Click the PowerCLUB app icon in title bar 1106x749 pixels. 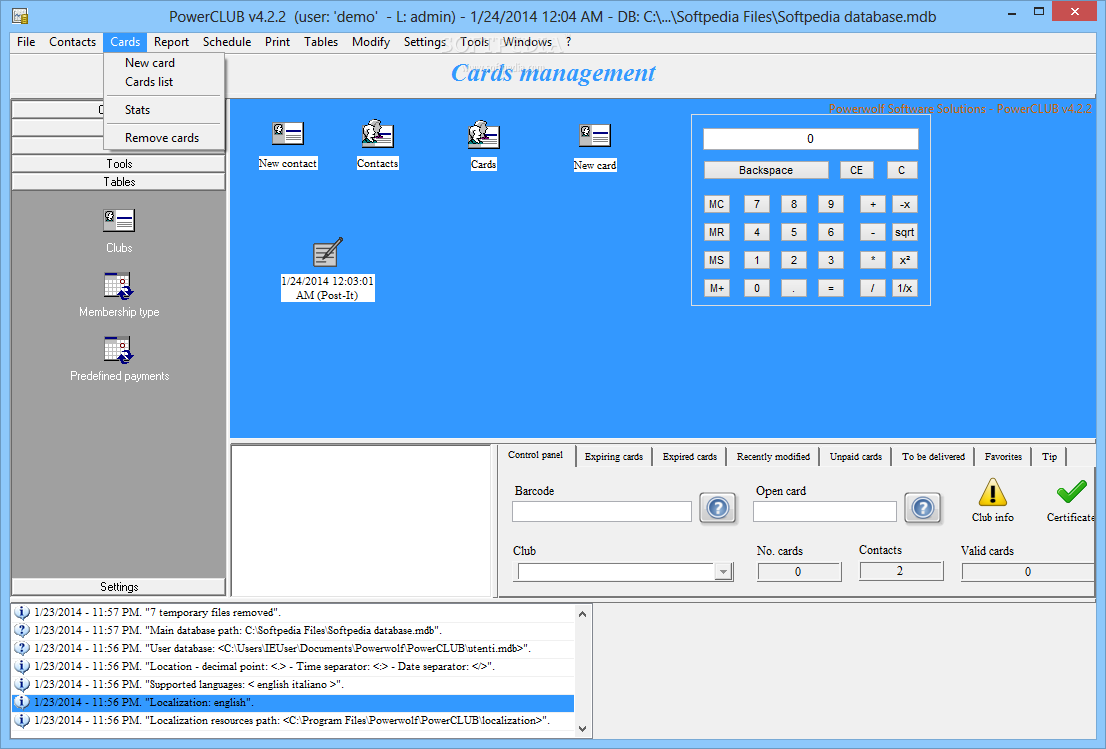pyautogui.click(x=20, y=16)
